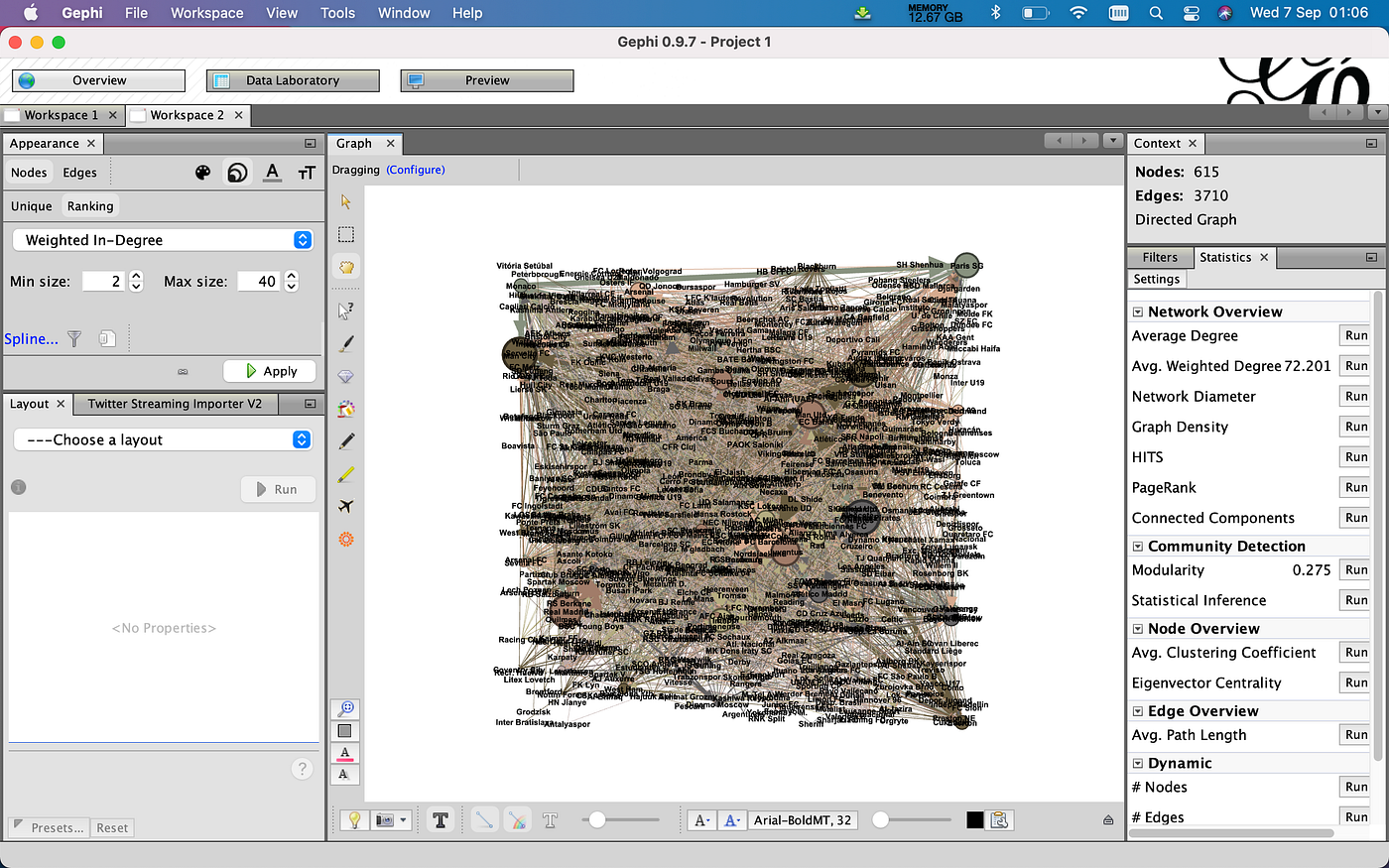Viewport: 1389px width, 868px height.
Task: Collapse the Edge Overview section
Action: click(x=1138, y=711)
